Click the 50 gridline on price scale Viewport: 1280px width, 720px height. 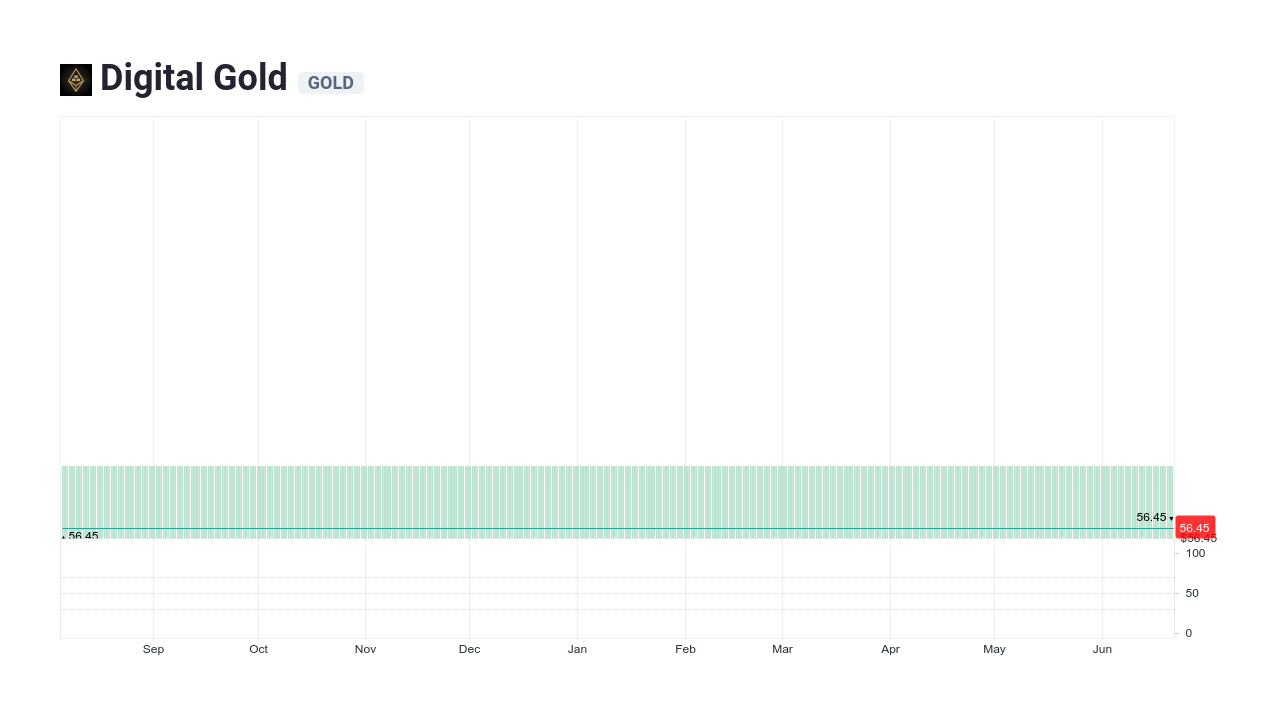[1191, 593]
